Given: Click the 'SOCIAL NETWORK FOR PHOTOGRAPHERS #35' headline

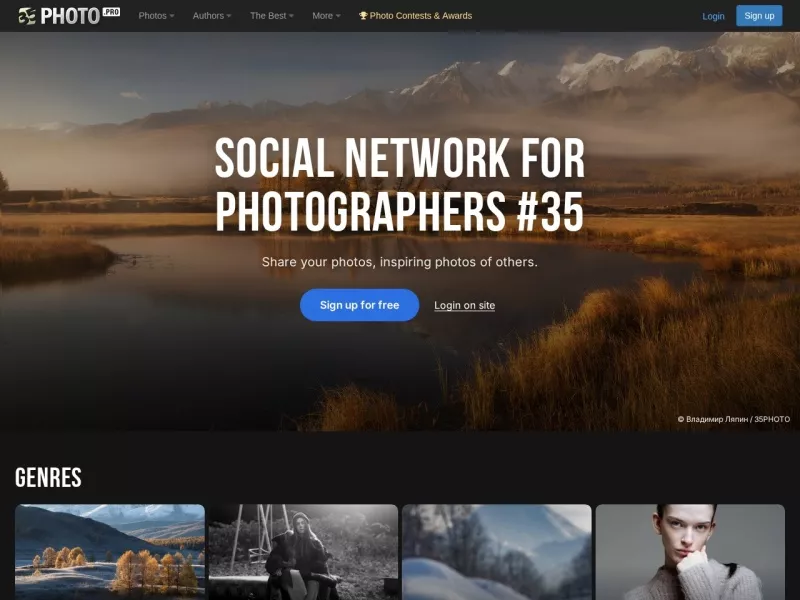Looking at the screenshot, I should coord(399,185).
